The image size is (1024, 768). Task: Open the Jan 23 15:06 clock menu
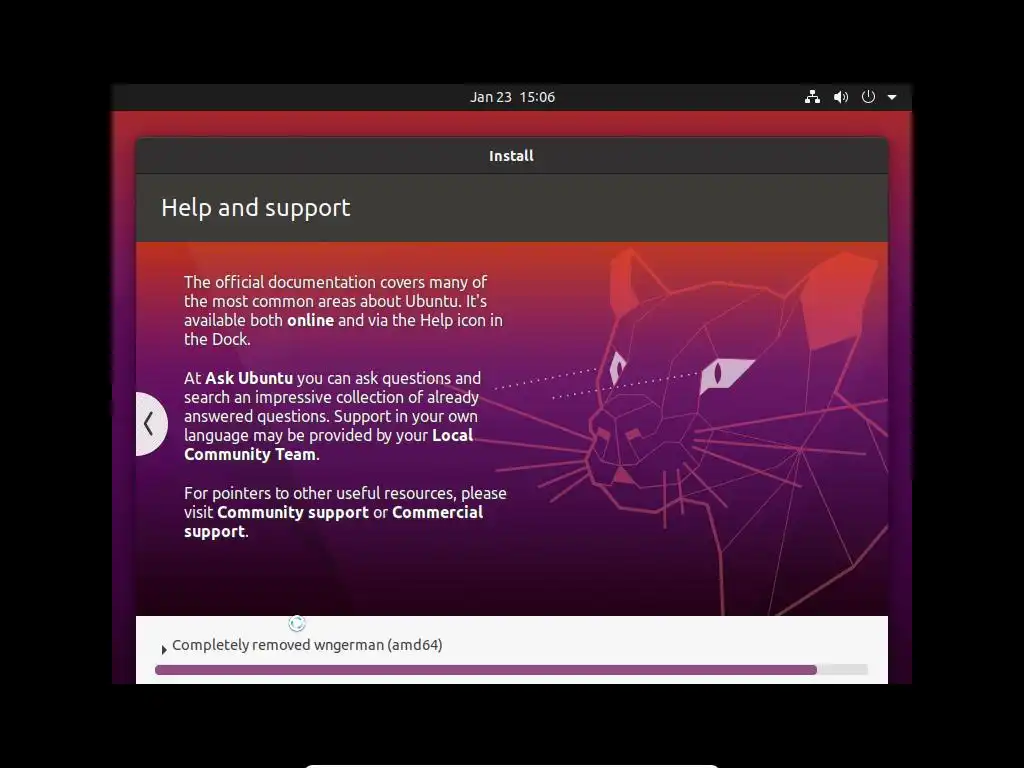click(x=512, y=97)
